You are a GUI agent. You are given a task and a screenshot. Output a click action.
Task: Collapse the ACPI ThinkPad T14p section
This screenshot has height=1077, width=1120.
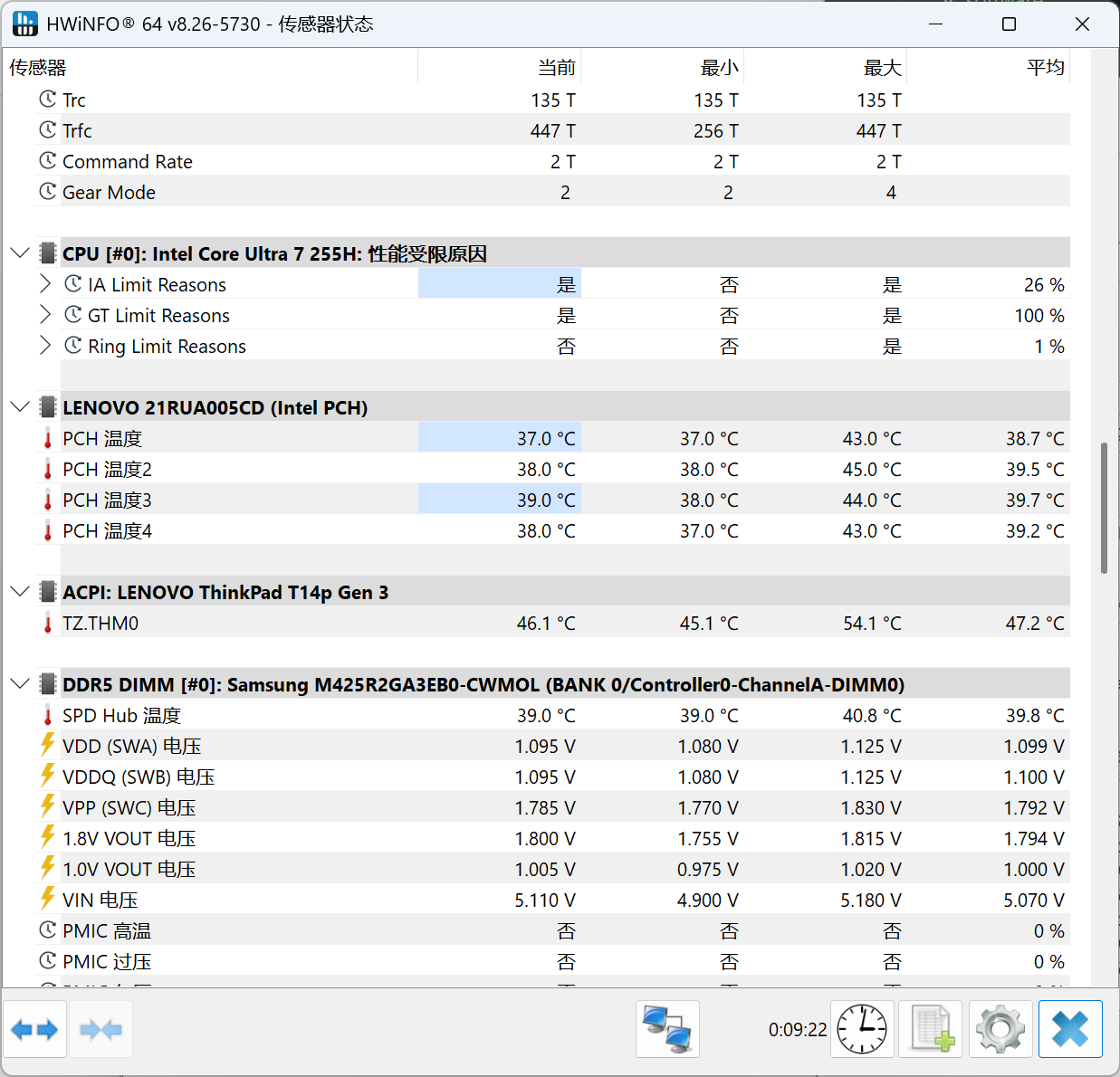pos(20,591)
